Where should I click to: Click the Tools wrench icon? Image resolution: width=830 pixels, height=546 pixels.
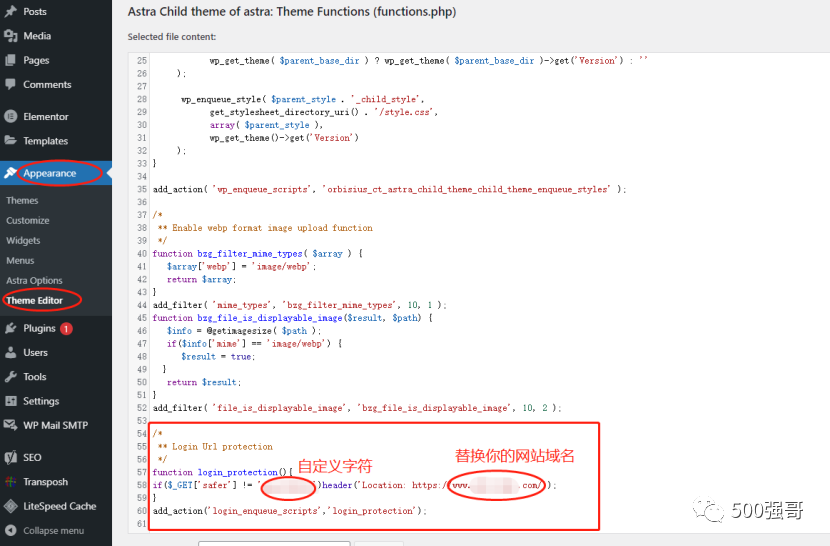click(x=11, y=377)
